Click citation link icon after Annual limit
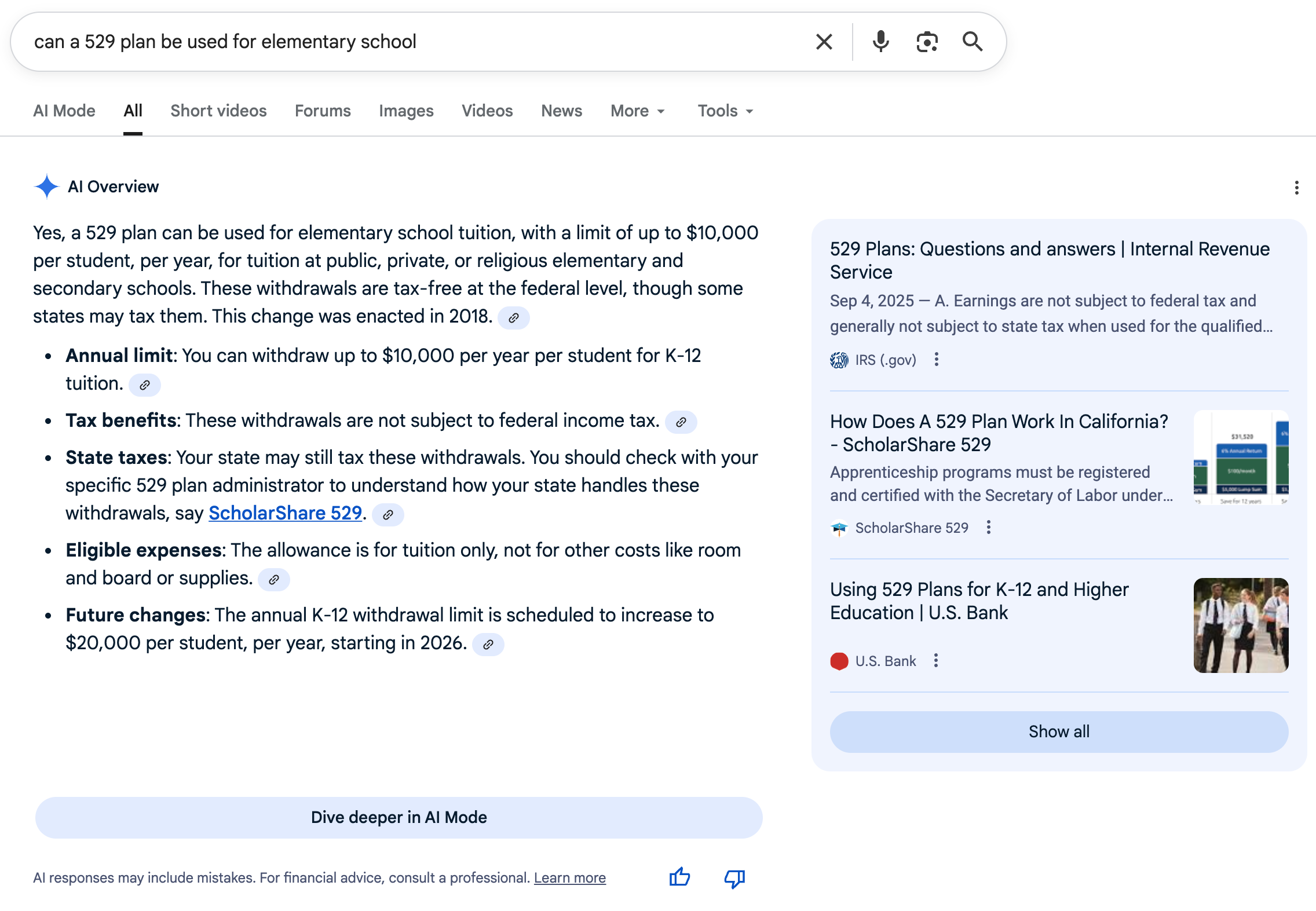This screenshot has width=1316, height=911. 145,385
